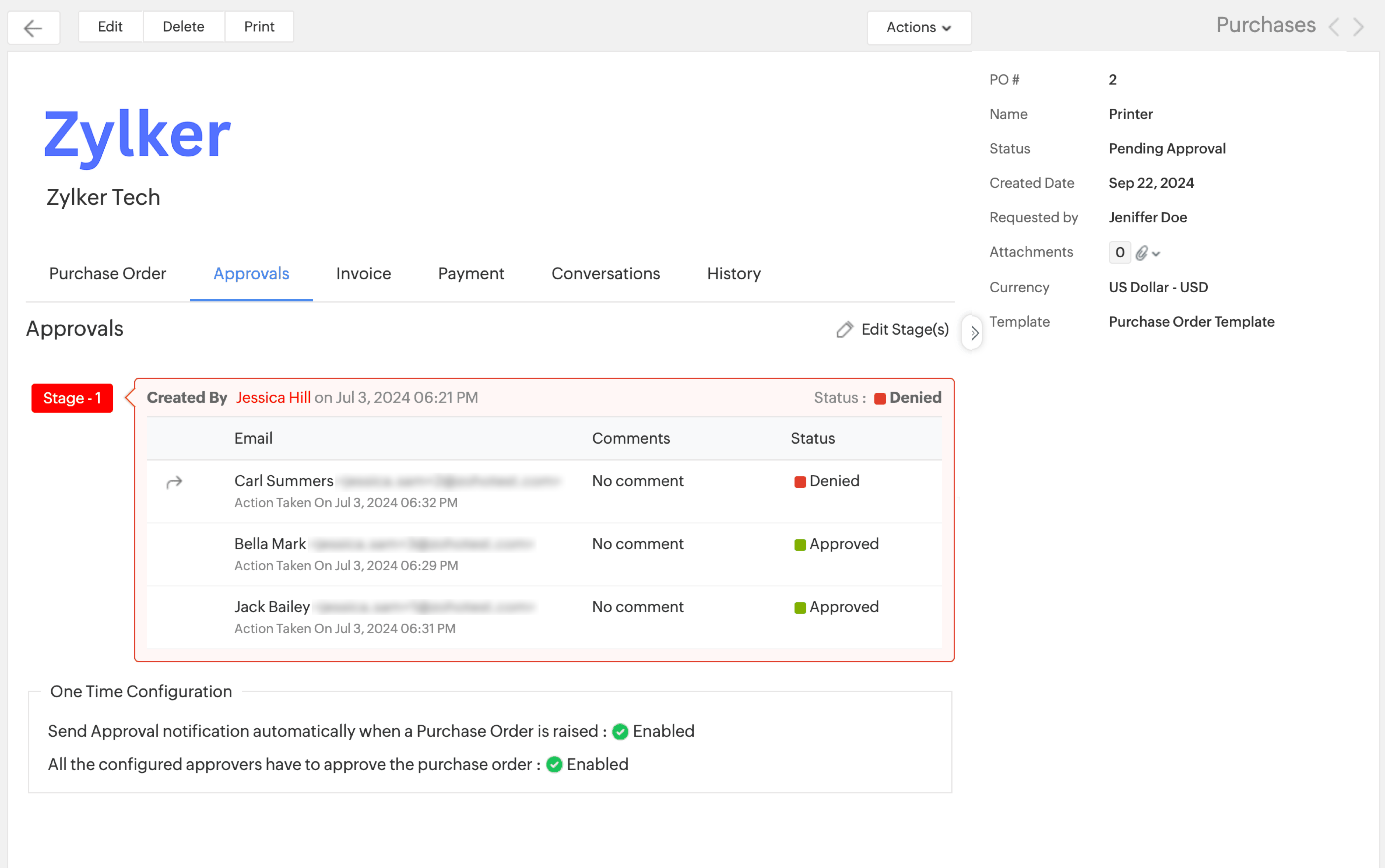Click the red Denied indicator in stage header
Viewport: 1385px width, 868px height.
click(x=880, y=398)
